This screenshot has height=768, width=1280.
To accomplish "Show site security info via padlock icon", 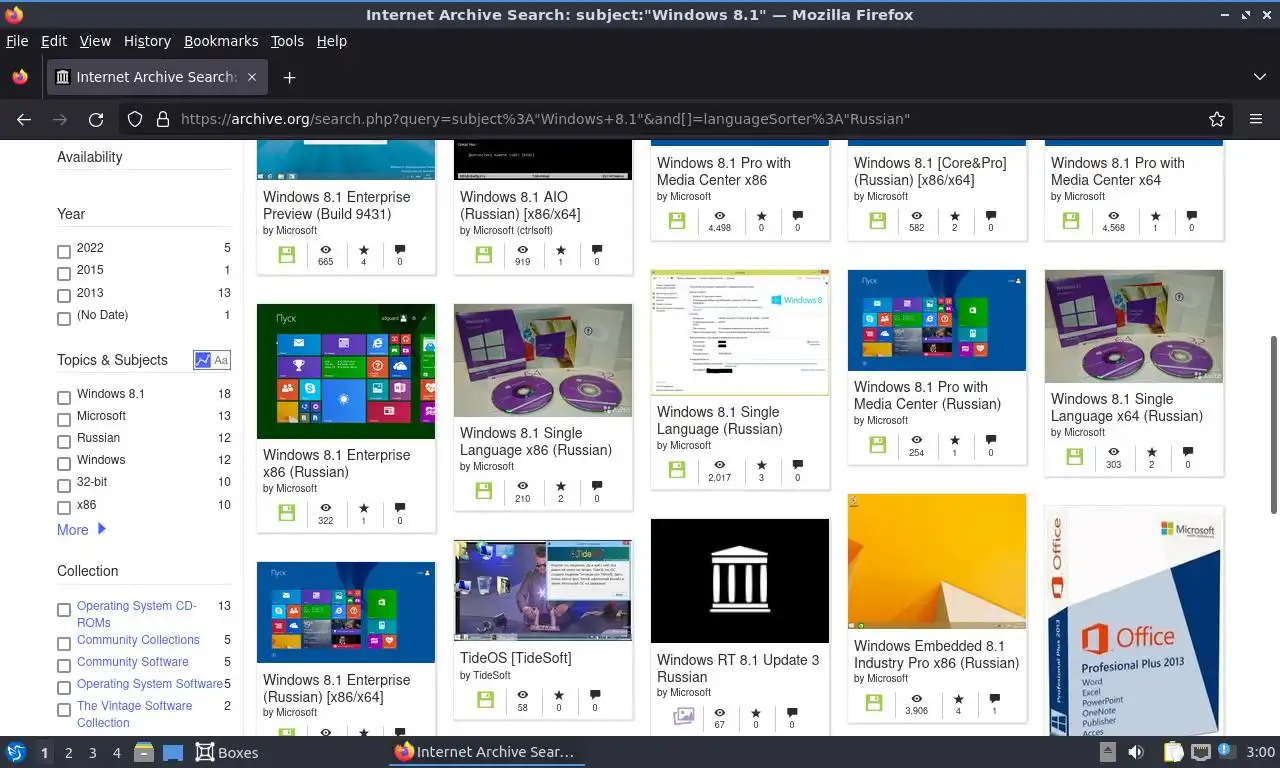I will pyautogui.click(x=163, y=119).
